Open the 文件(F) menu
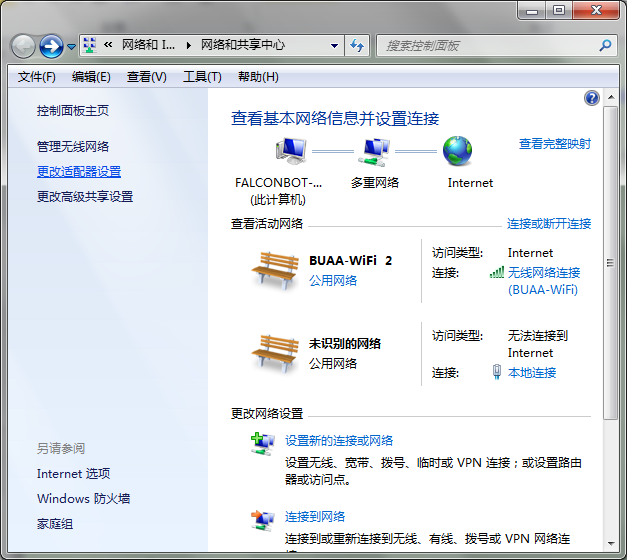 [x=36, y=77]
